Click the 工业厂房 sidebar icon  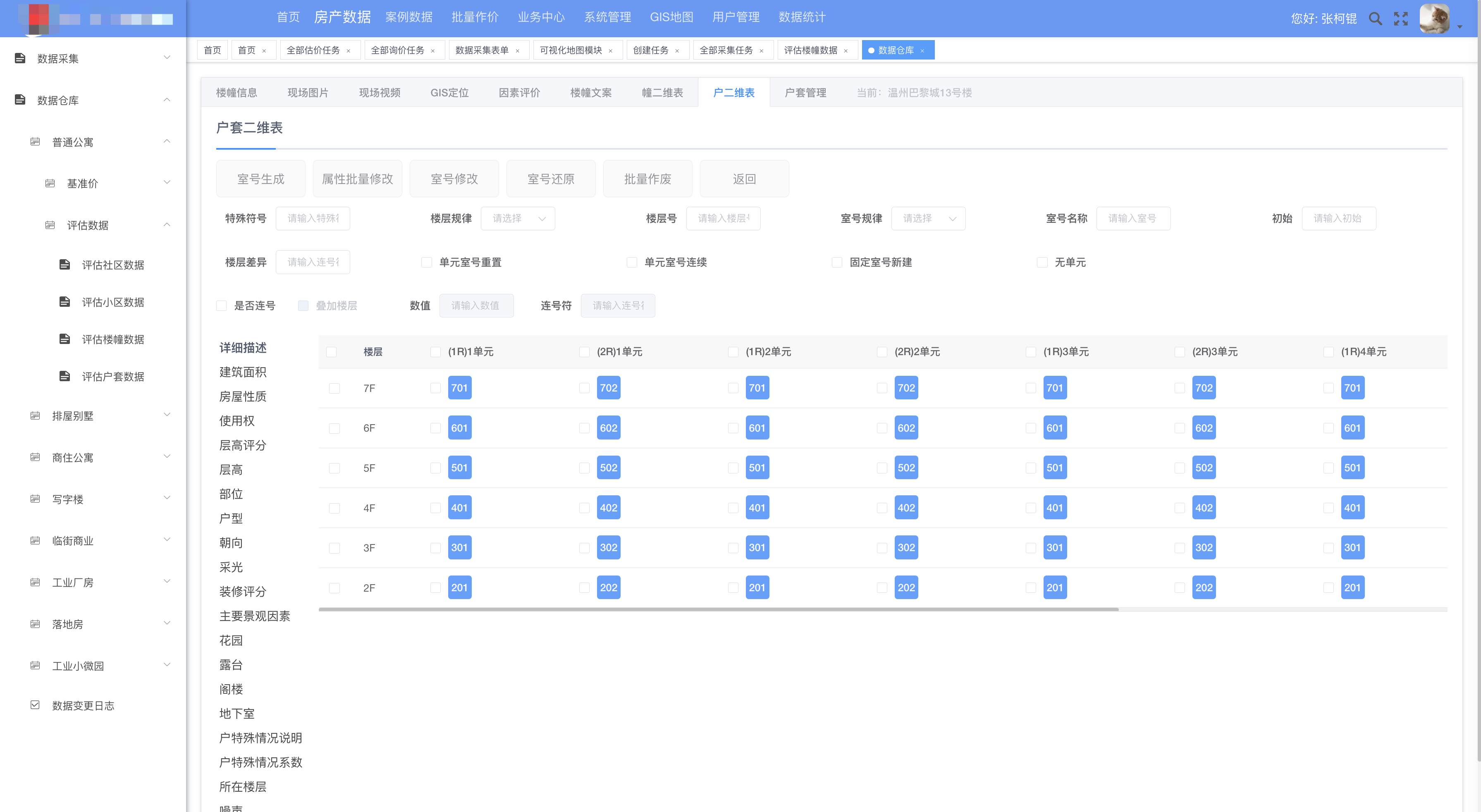(x=35, y=582)
